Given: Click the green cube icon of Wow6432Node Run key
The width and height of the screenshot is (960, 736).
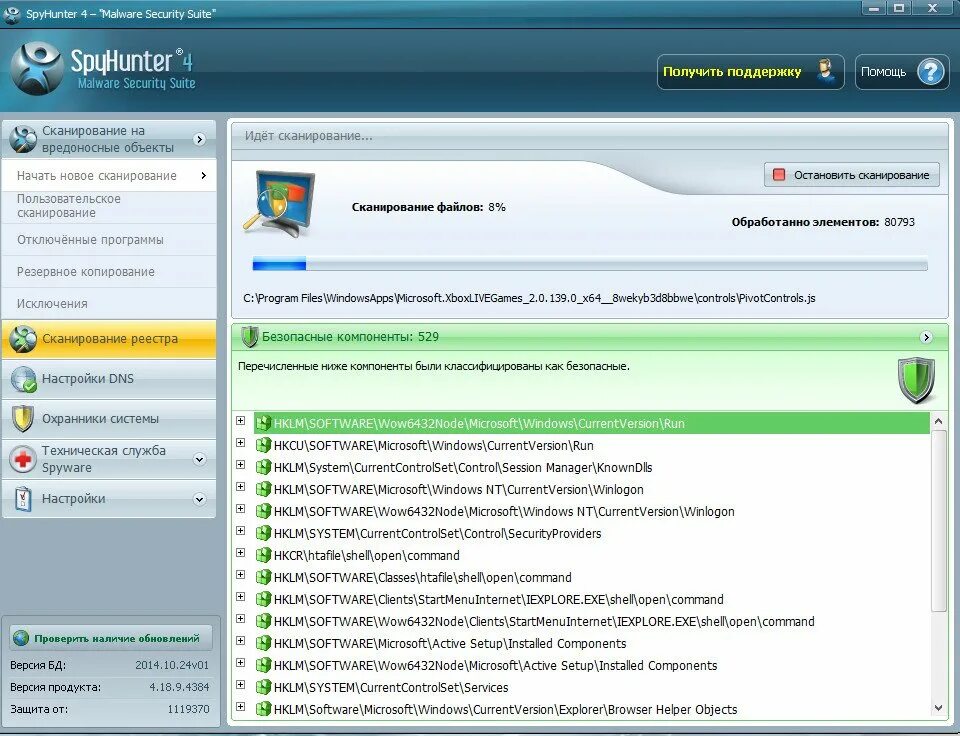Looking at the screenshot, I should [263, 423].
